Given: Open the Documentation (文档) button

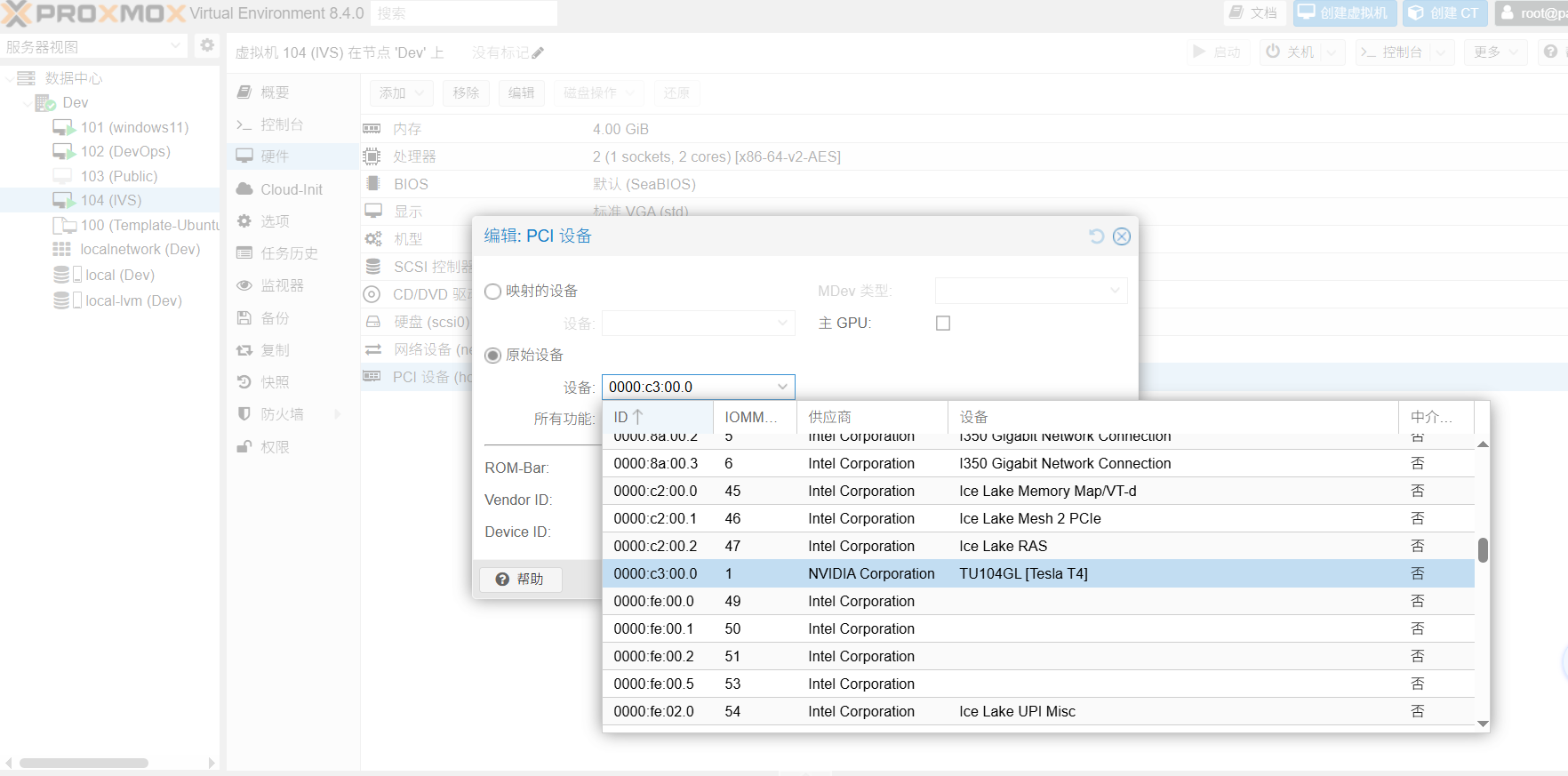Looking at the screenshot, I should click(1253, 13).
